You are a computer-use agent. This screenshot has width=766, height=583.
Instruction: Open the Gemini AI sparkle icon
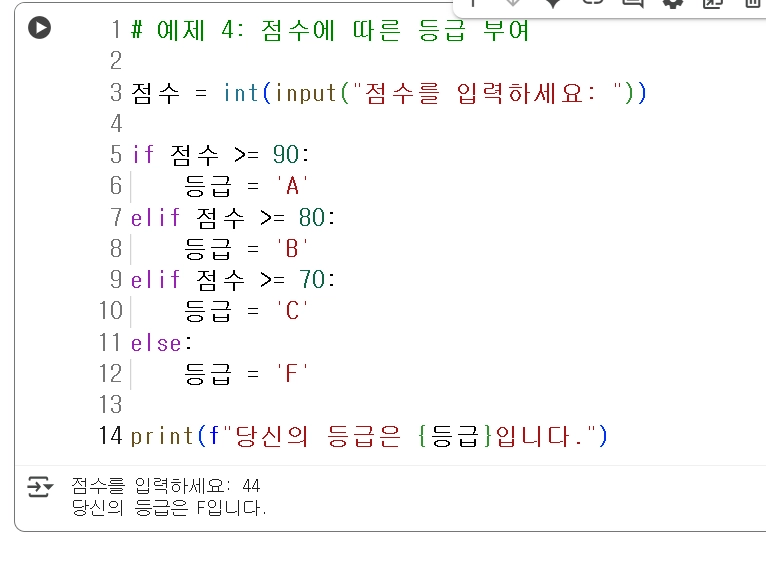point(553,2)
